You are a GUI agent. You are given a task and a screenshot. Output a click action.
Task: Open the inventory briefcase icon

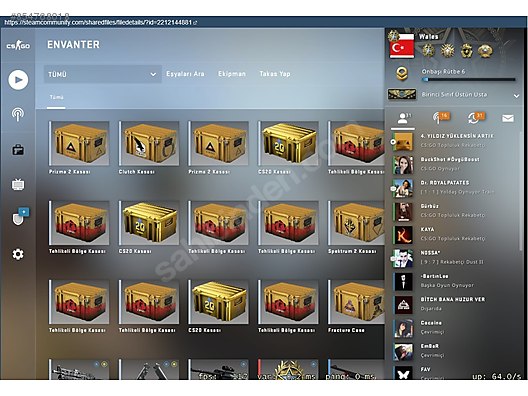pyautogui.click(x=18, y=150)
